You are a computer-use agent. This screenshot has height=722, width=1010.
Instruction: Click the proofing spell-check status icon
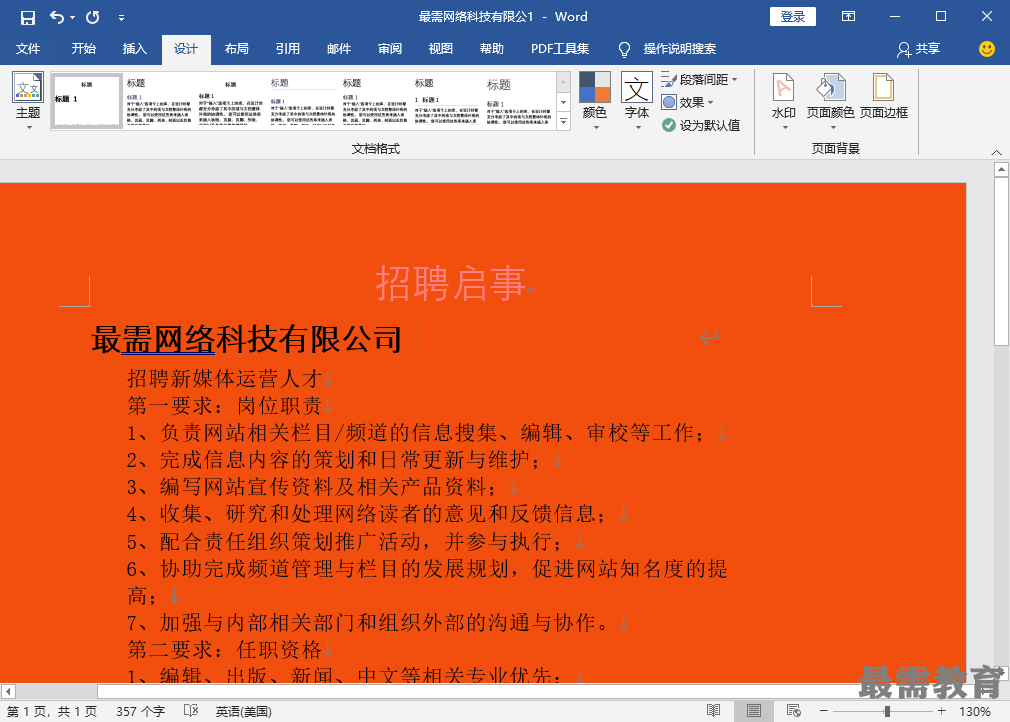[x=191, y=710]
